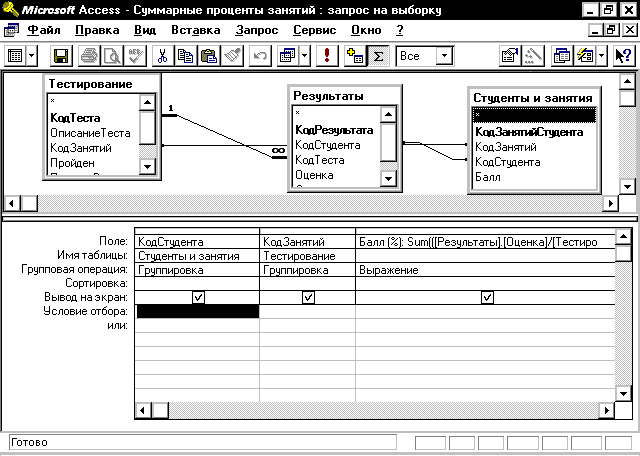Open the New Object dropdown arrow
The image size is (640, 456).
pos(601,56)
